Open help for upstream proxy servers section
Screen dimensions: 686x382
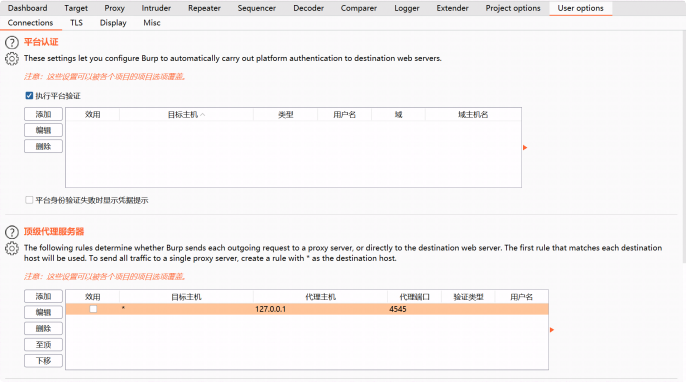12,232
